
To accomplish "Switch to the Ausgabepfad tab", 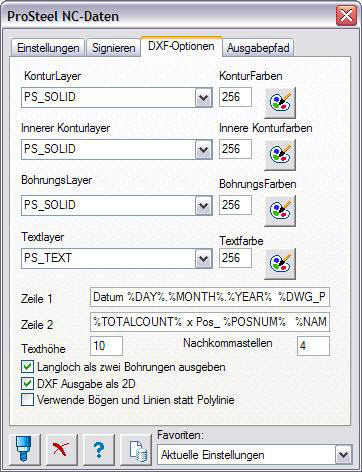I will [x=258, y=48].
